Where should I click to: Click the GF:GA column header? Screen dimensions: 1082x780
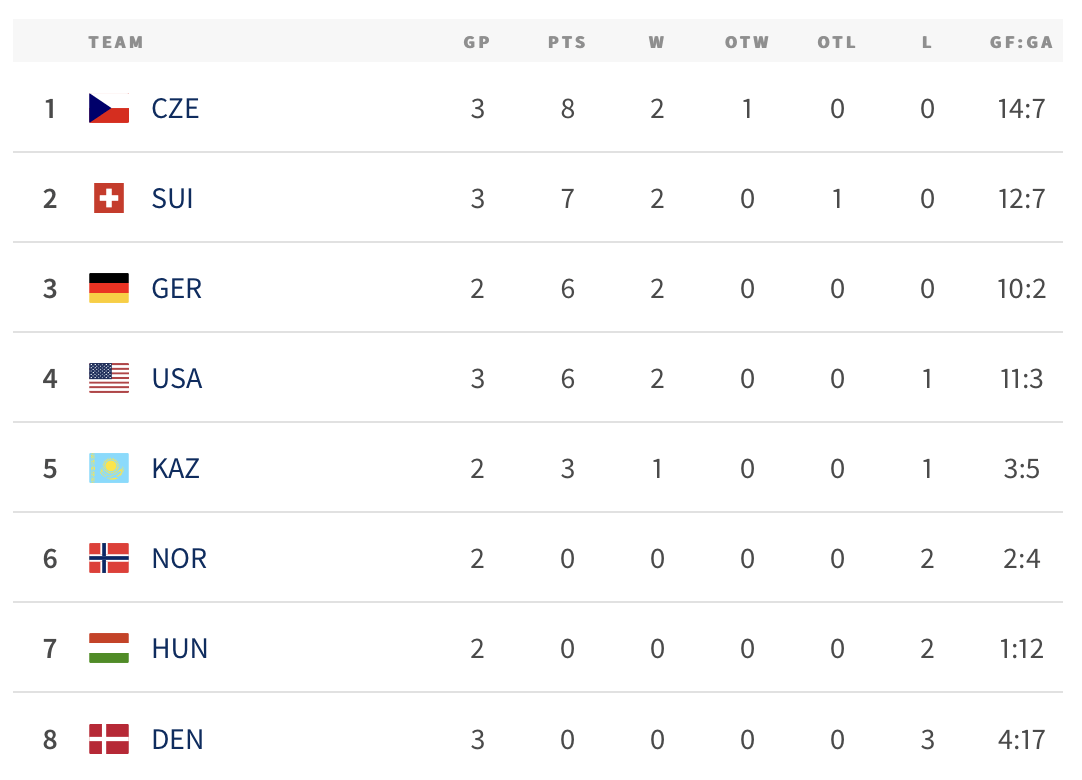tap(1021, 42)
